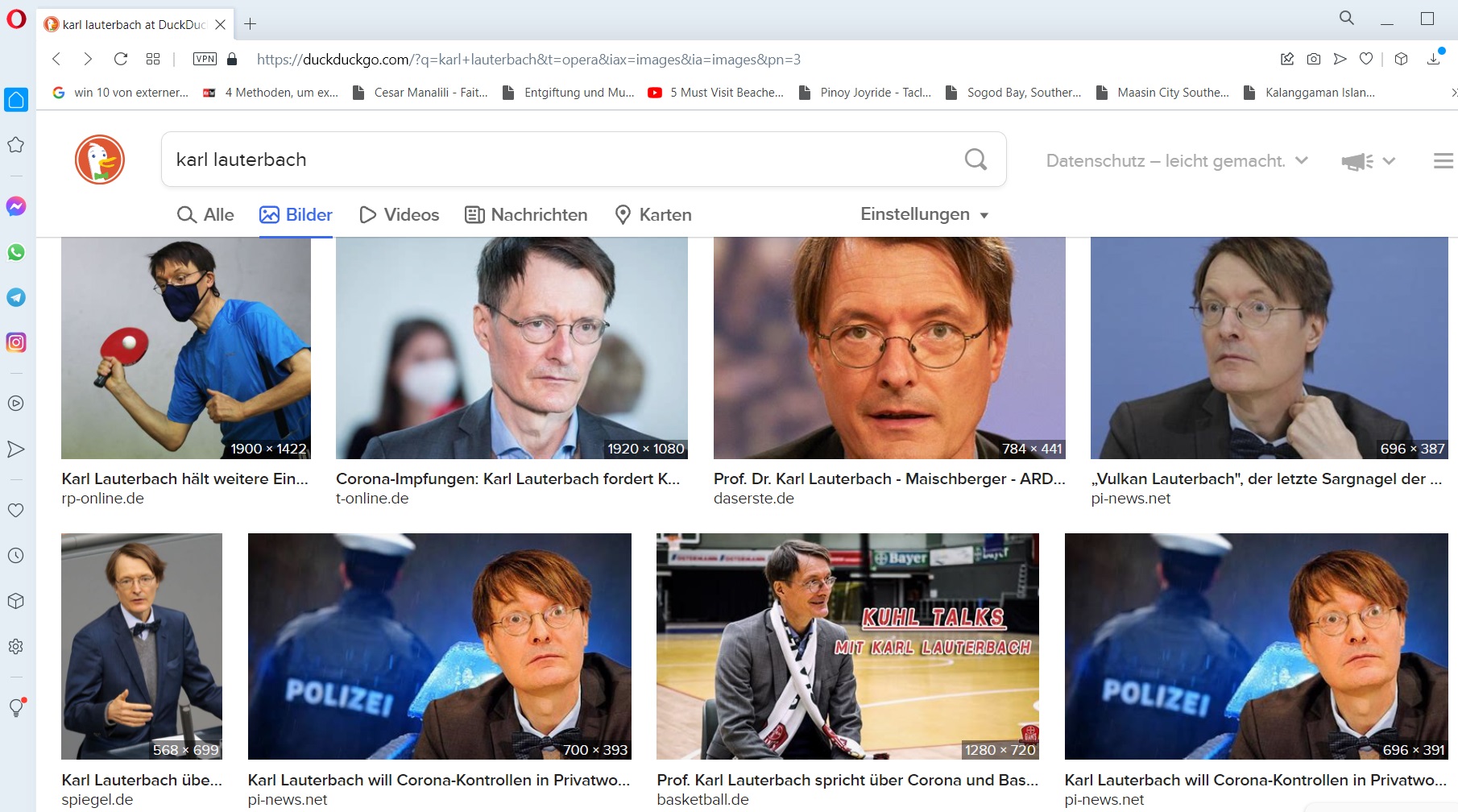Toggle the VPN badge in address bar
1458x812 pixels.
[x=205, y=59]
